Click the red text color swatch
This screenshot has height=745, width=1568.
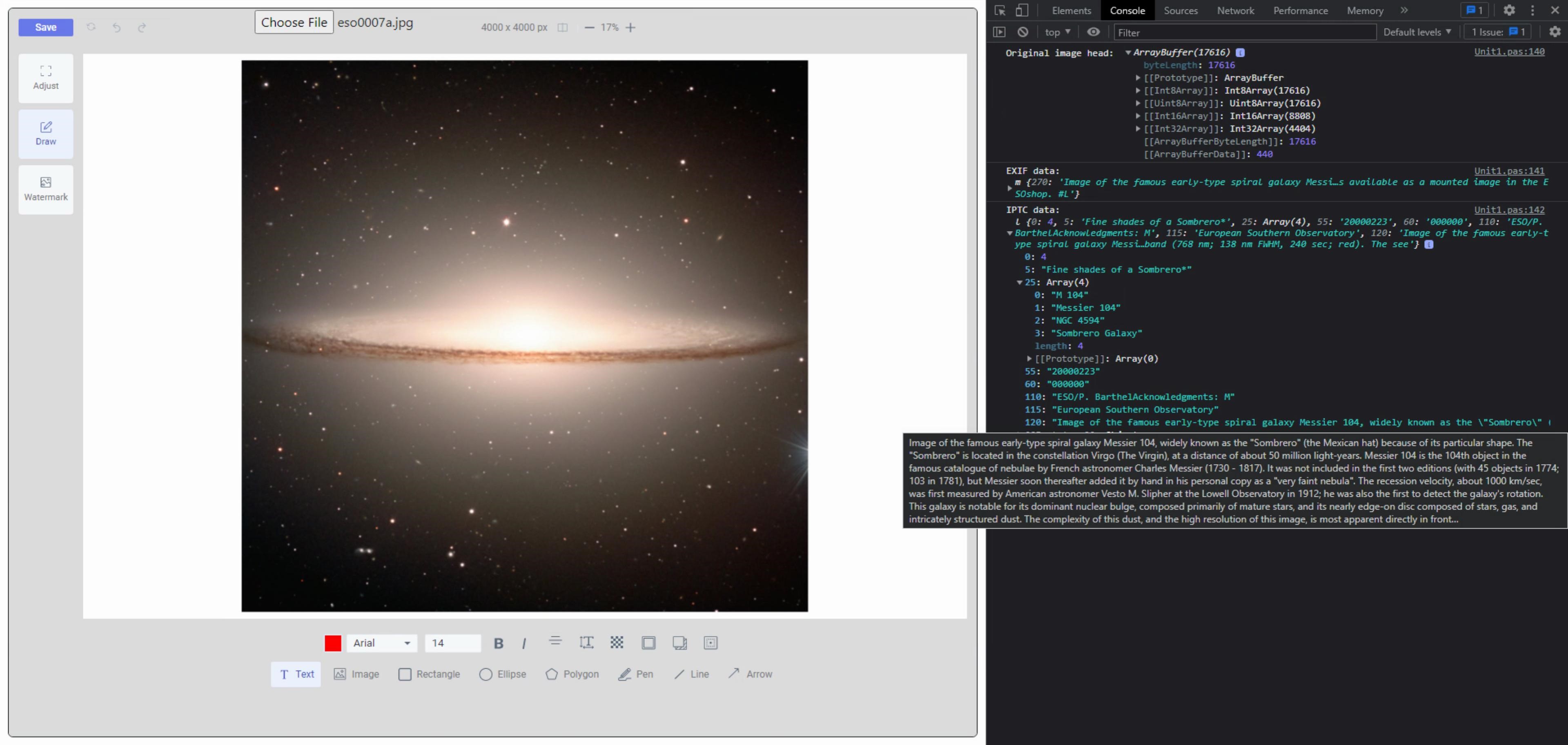[333, 643]
